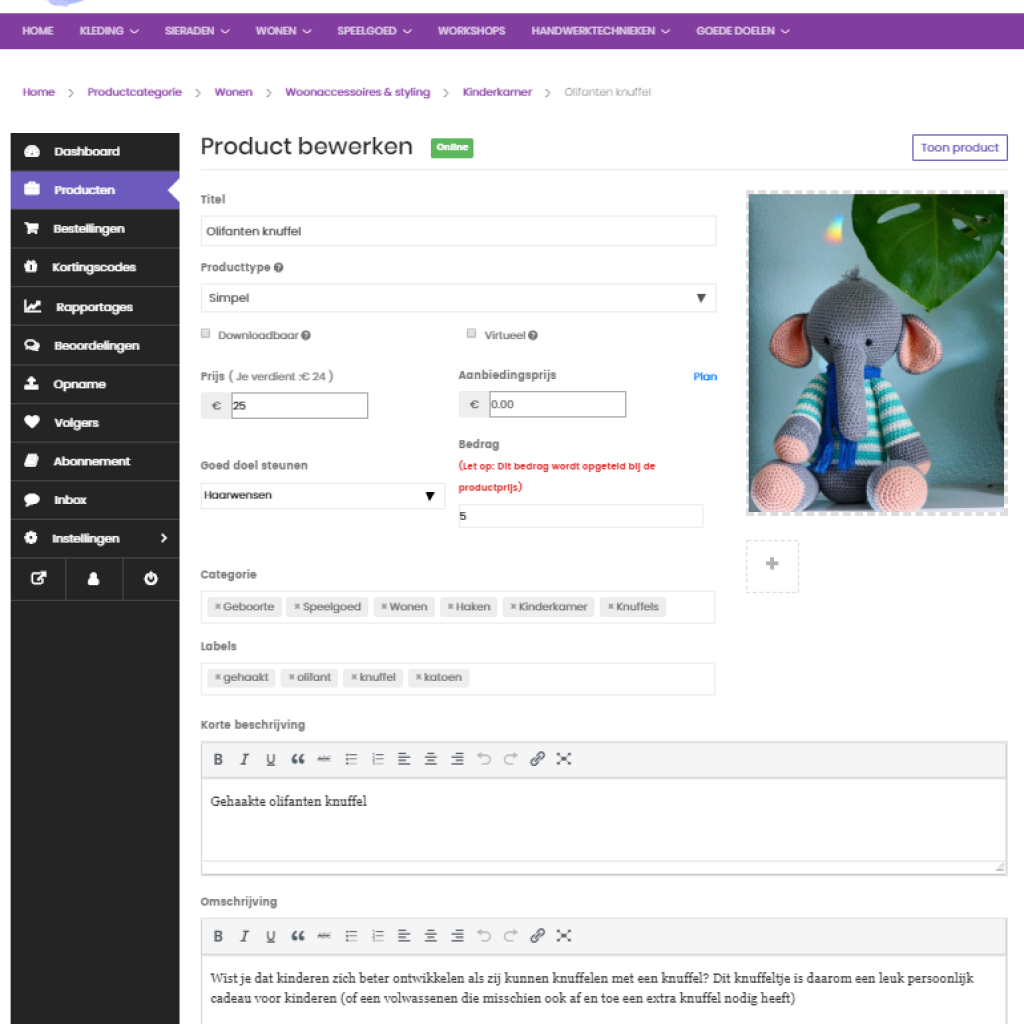Remove the katoen label tag
The width and height of the screenshot is (1024, 1024).
419,677
